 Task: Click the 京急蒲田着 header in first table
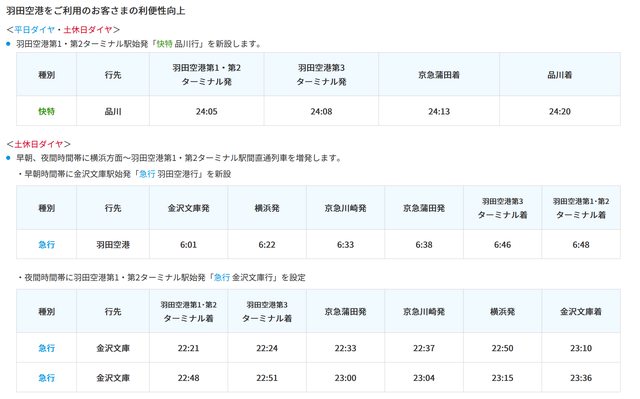pyautogui.click(x=439, y=75)
